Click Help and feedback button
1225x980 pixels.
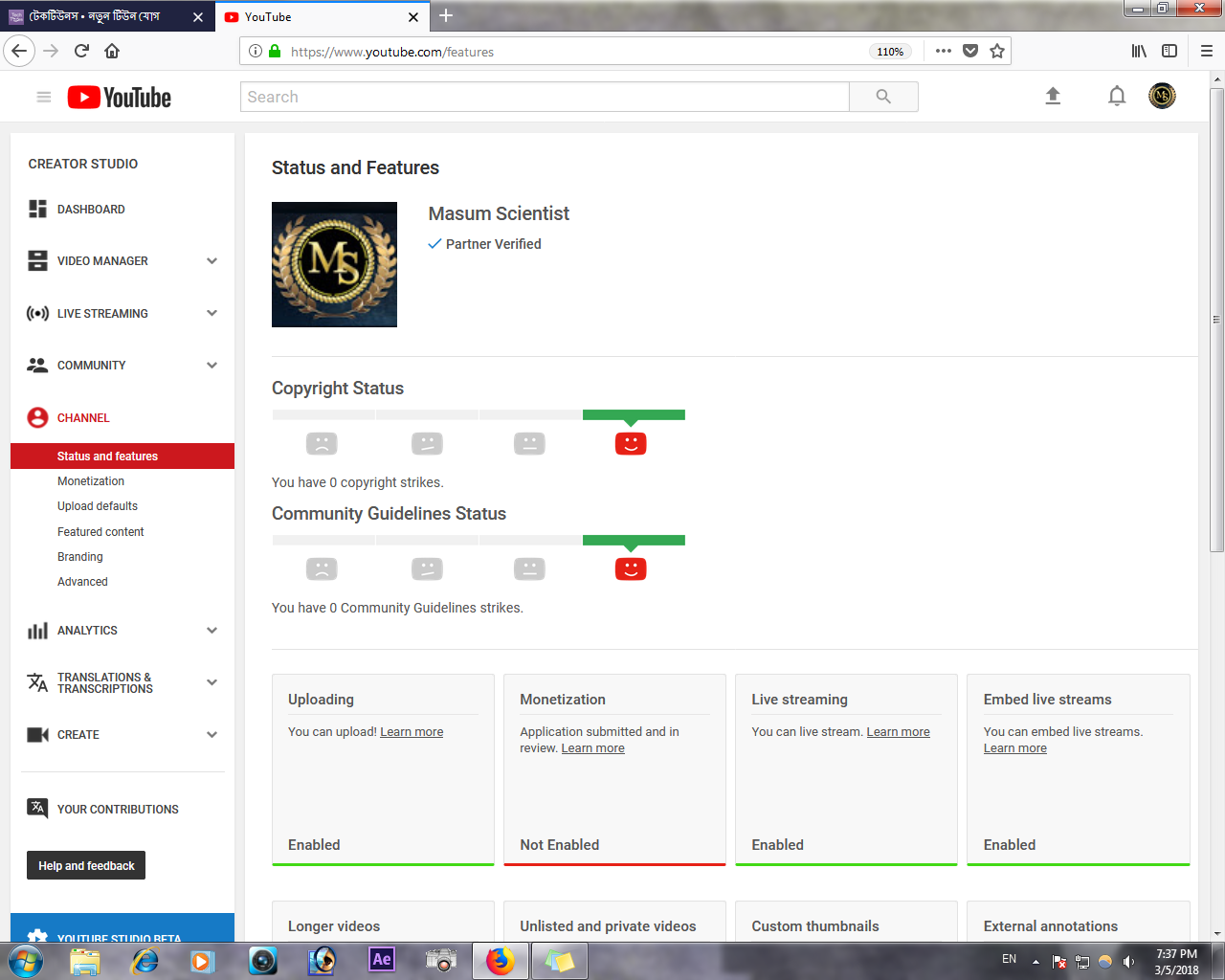pos(86,865)
